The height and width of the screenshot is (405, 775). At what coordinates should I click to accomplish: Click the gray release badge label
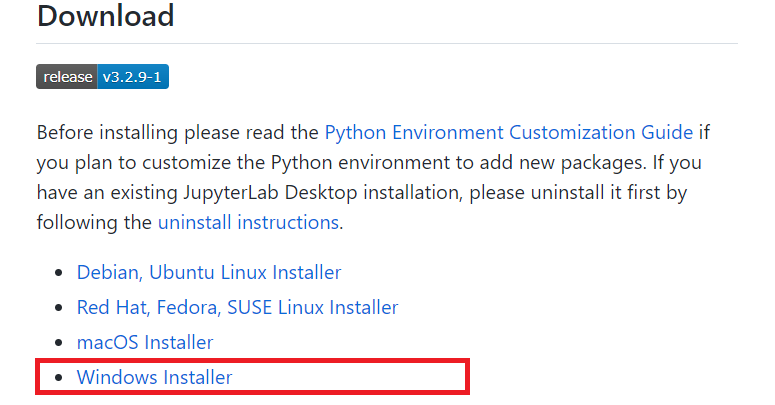[x=67, y=77]
